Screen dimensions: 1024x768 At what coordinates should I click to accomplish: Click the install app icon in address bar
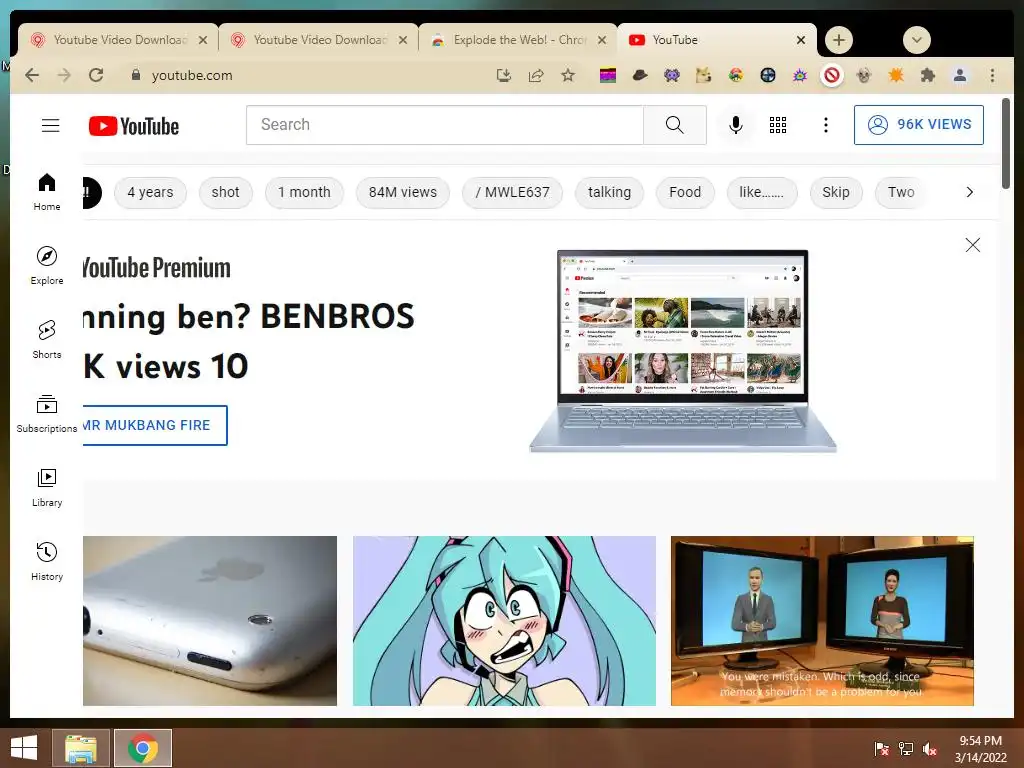504,75
